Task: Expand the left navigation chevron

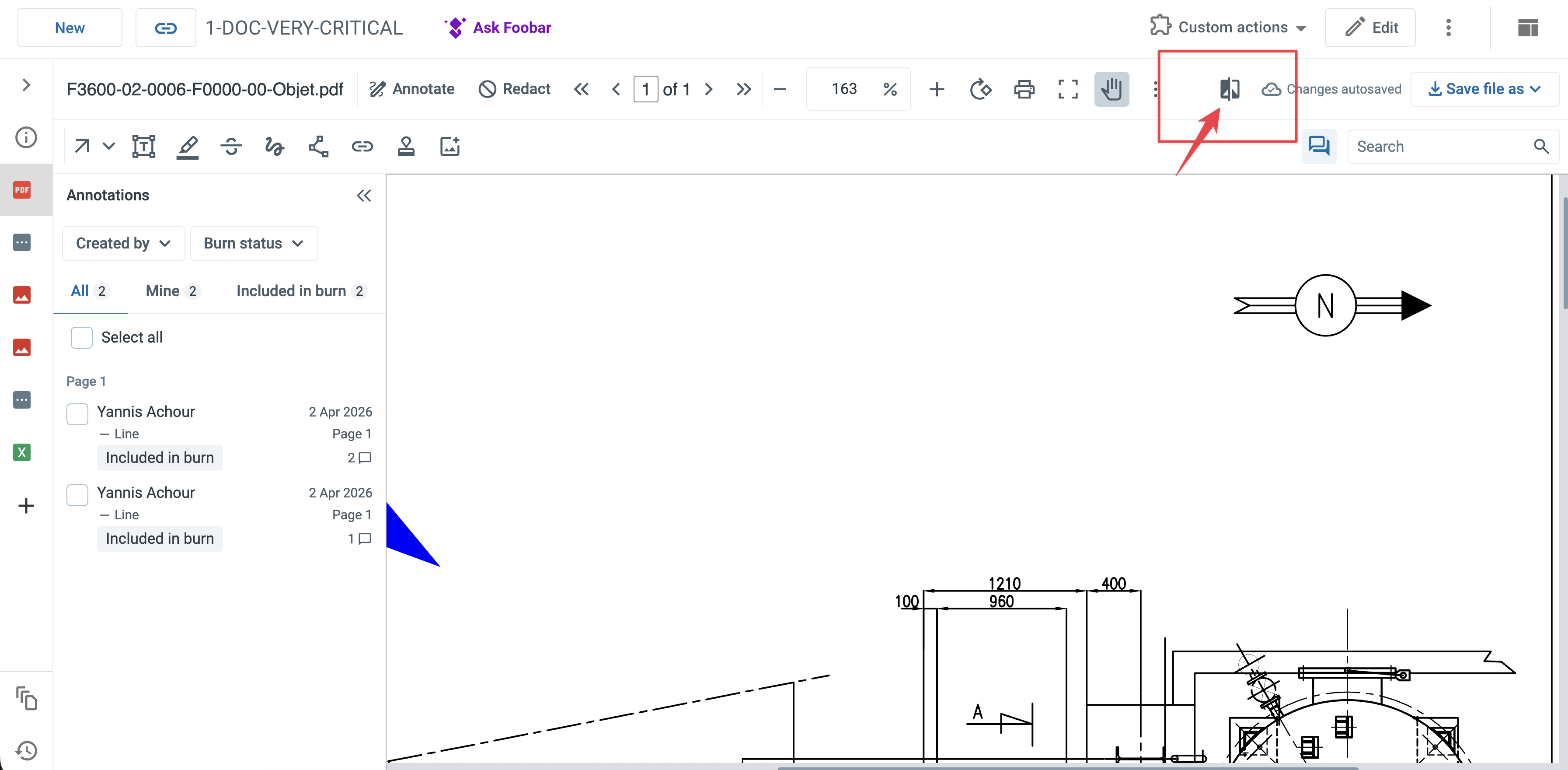Action: (26, 85)
